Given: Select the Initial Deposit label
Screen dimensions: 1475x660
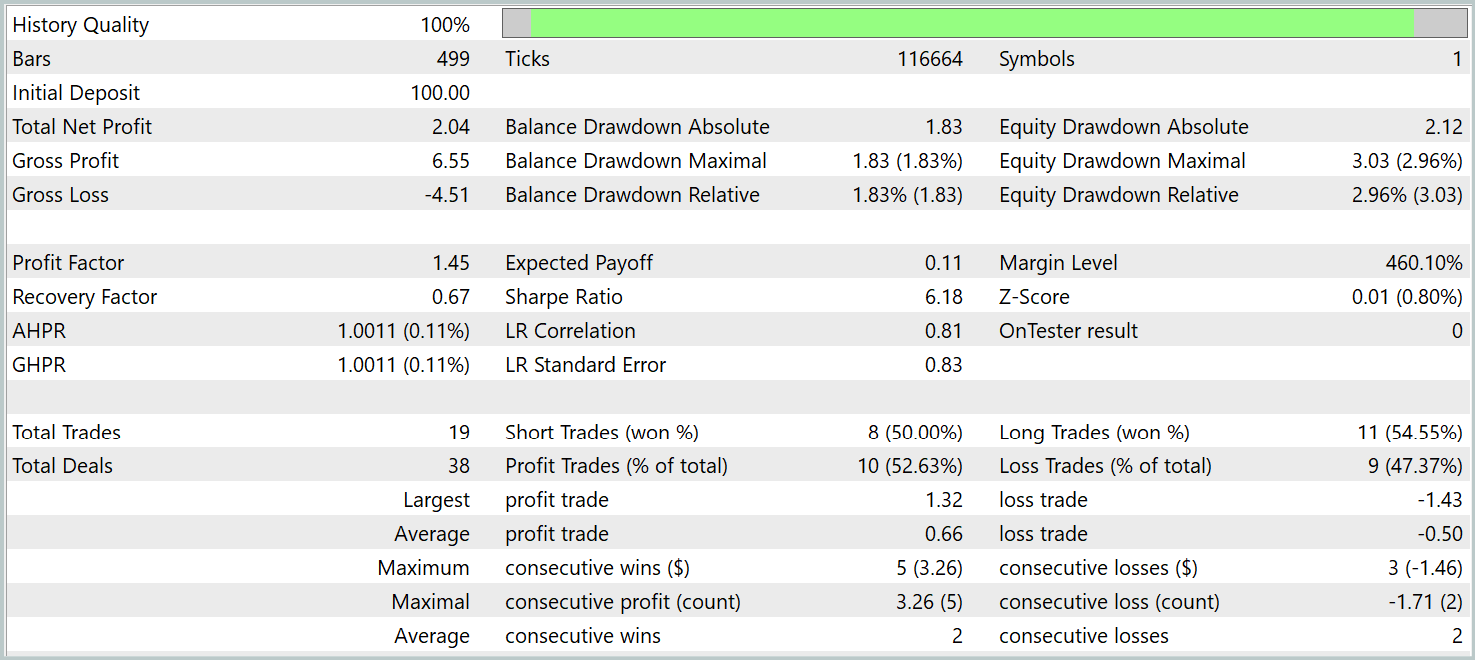Looking at the screenshot, I should [76, 93].
